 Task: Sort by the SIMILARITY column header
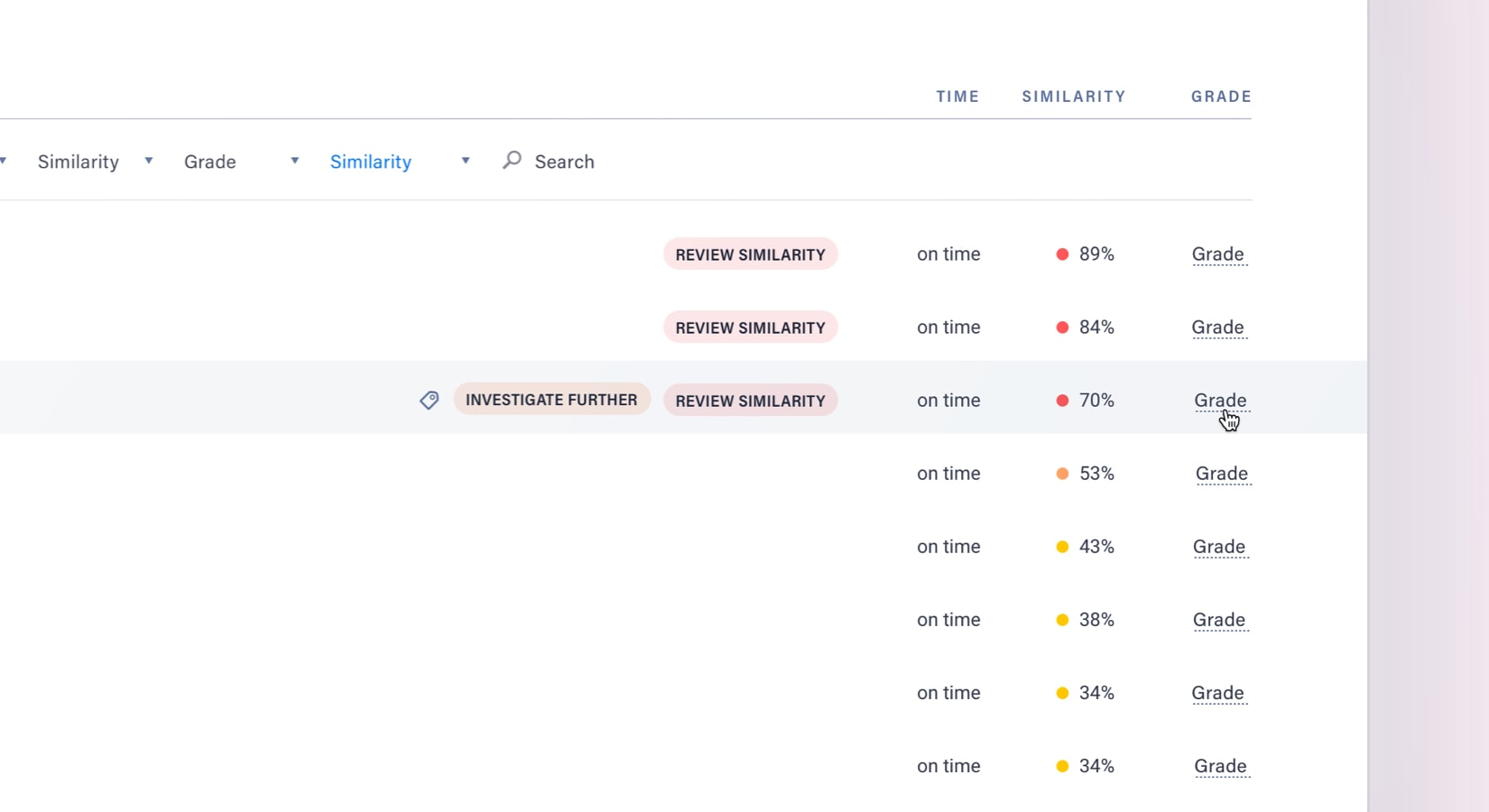click(x=1074, y=97)
